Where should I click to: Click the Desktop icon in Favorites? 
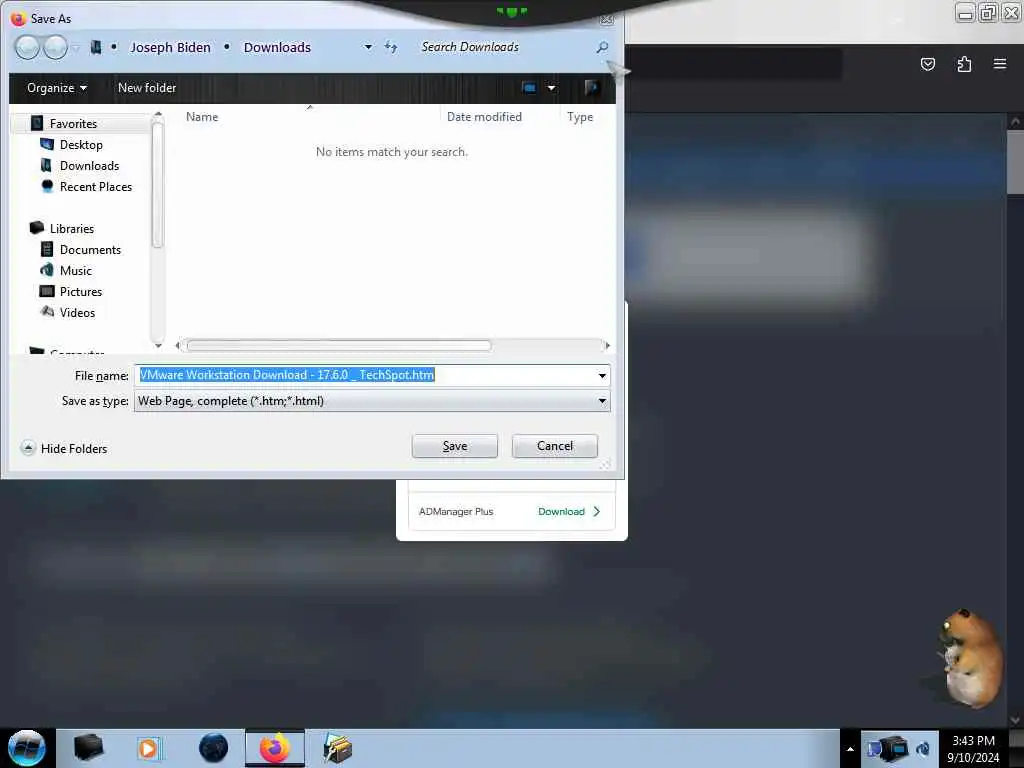(47, 144)
